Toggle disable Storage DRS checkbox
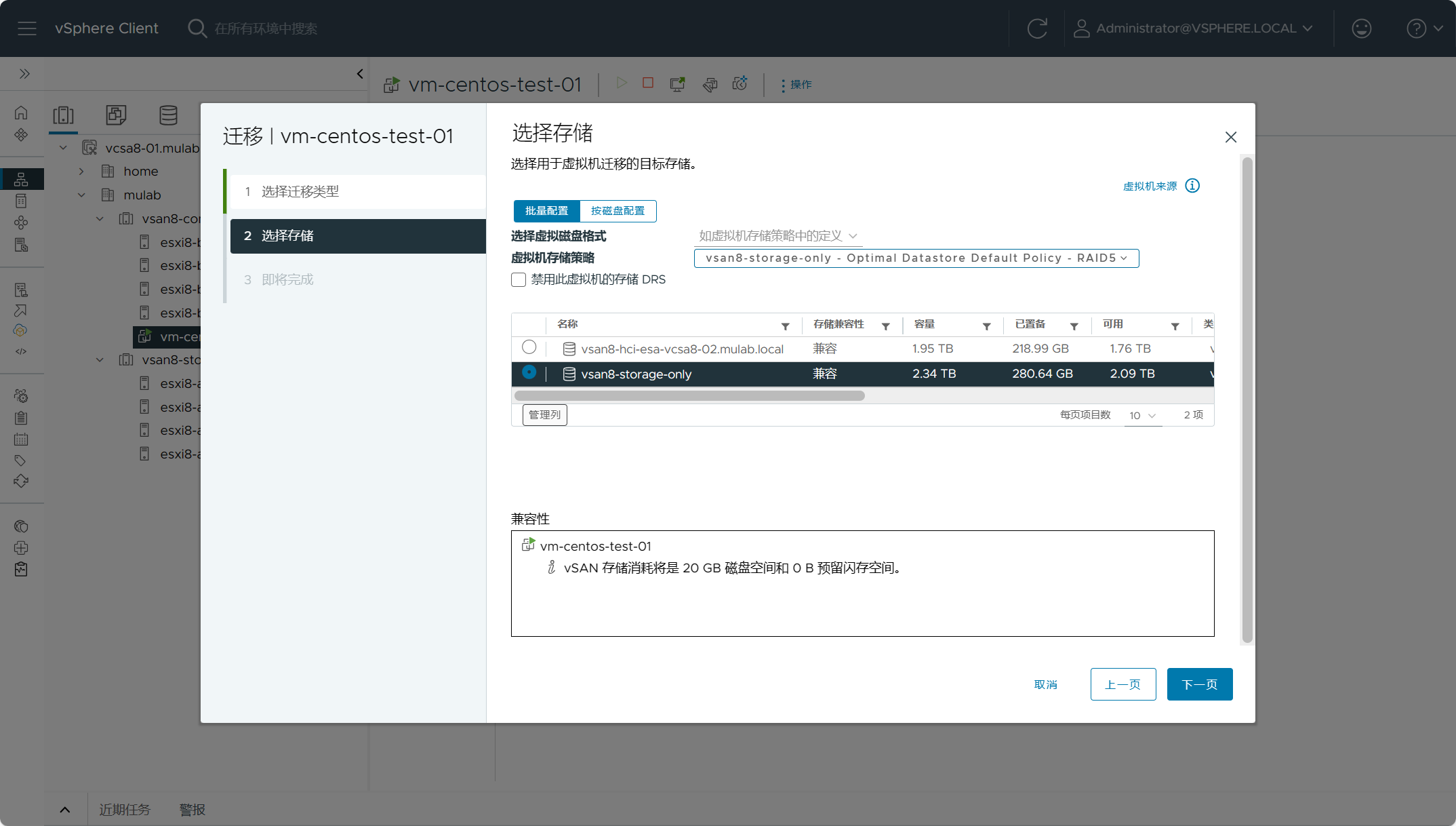 click(x=519, y=280)
